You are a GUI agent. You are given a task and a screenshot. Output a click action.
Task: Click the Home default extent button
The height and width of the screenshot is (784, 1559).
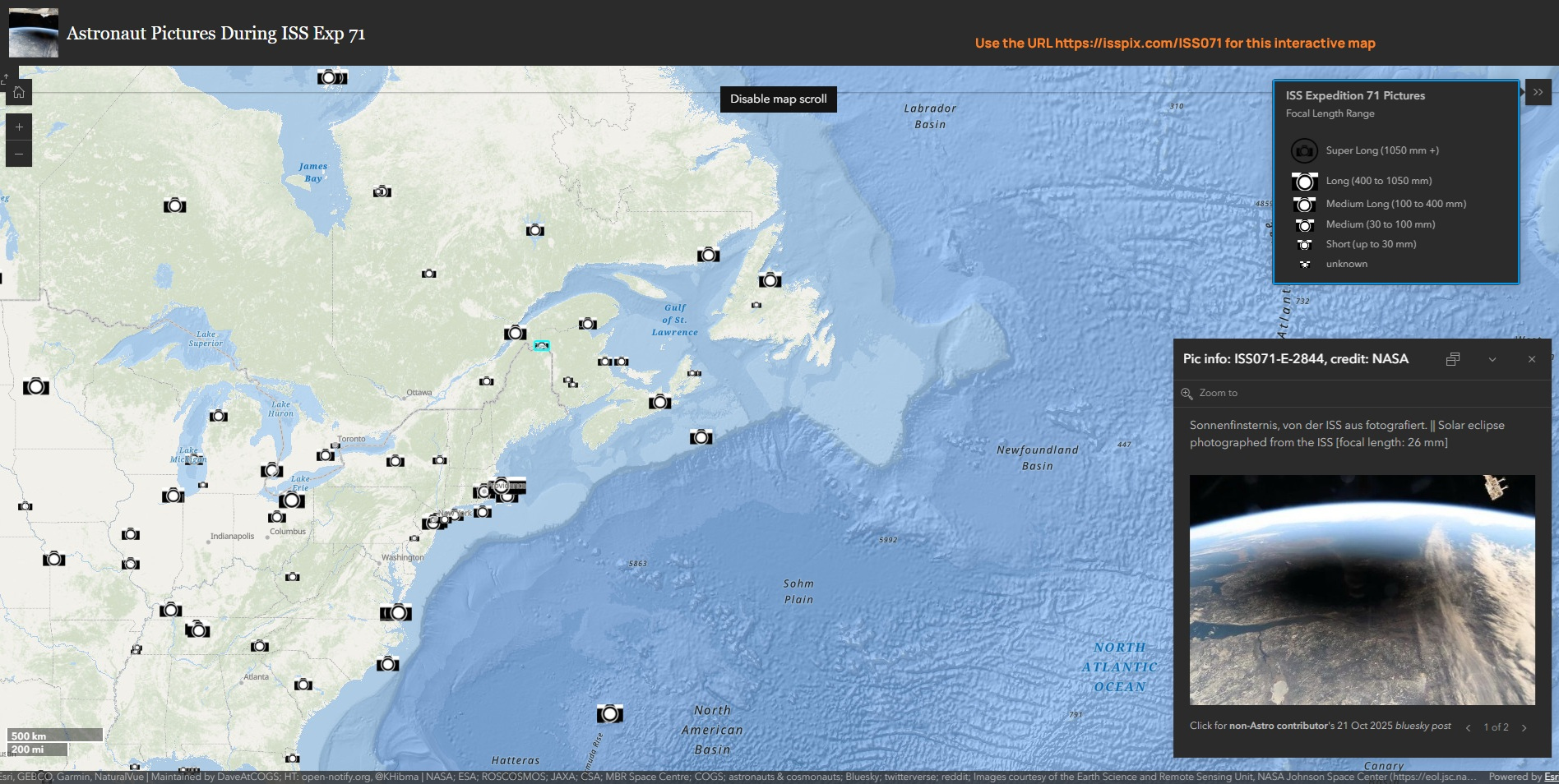pos(18,92)
